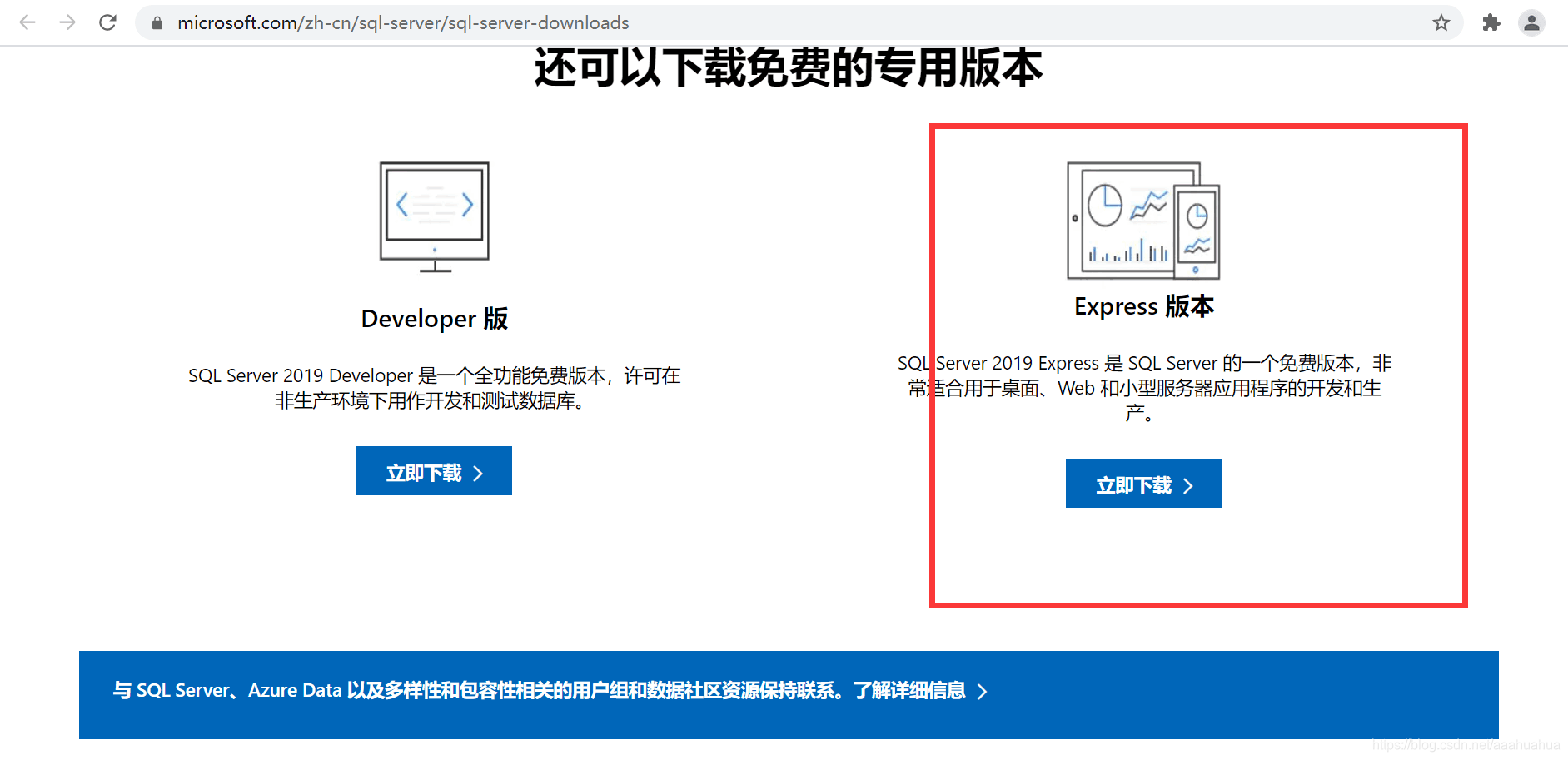View site security lock info

[157, 23]
